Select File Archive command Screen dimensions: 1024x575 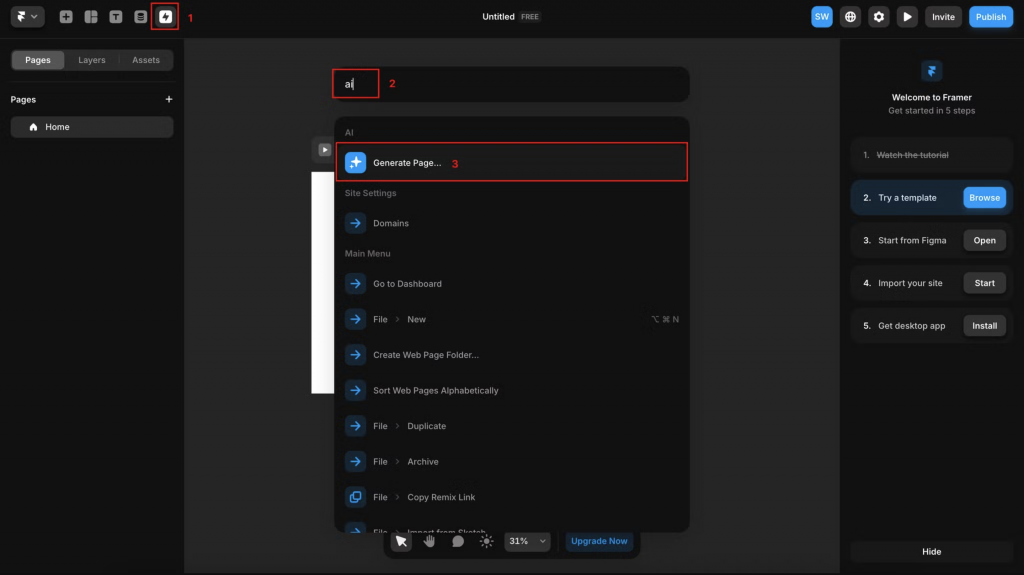511,461
